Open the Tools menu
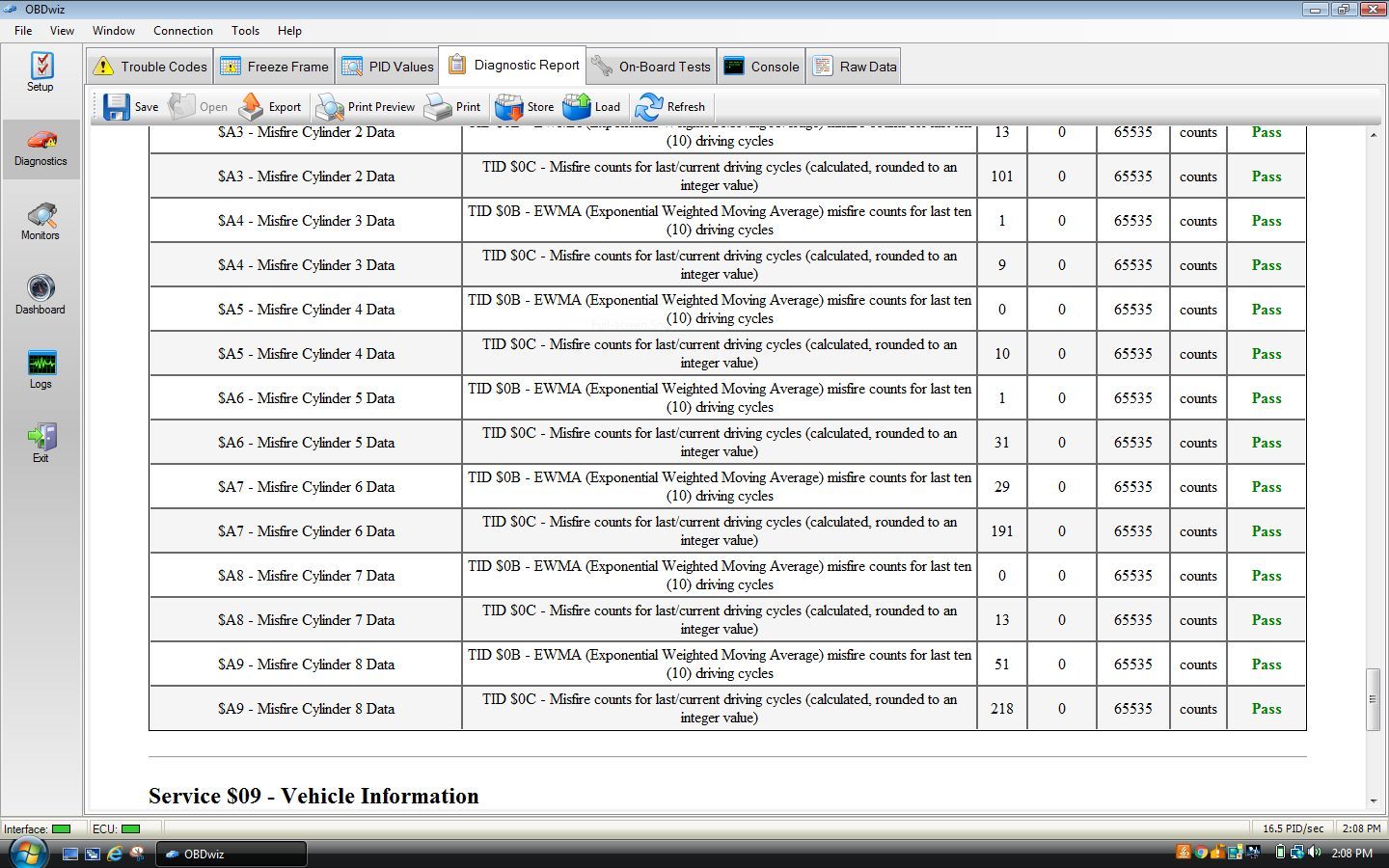Viewport: 1389px width, 868px height. point(245,30)
